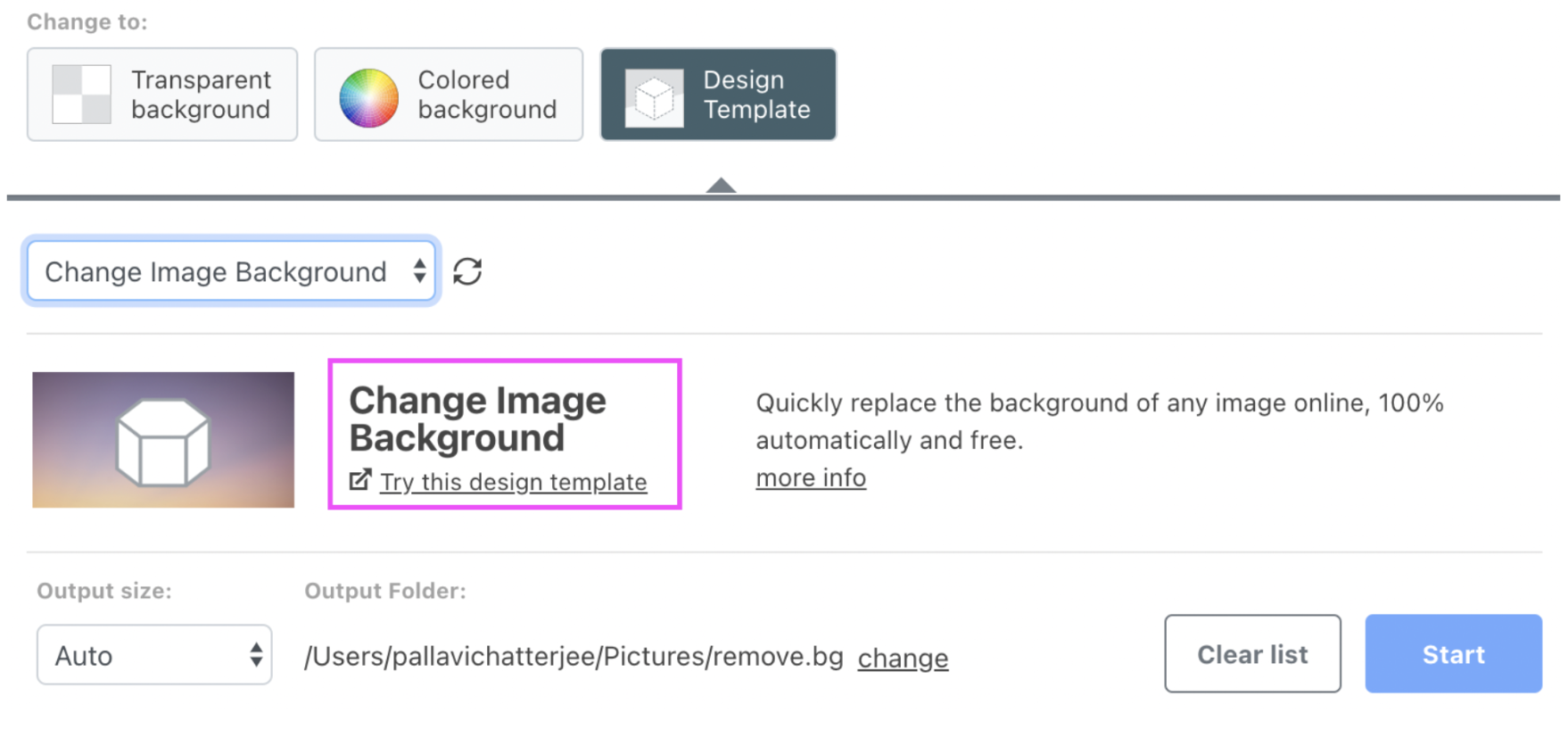Click the white hexagon cube in template preview
The image size is (1568, 730).
163,443
